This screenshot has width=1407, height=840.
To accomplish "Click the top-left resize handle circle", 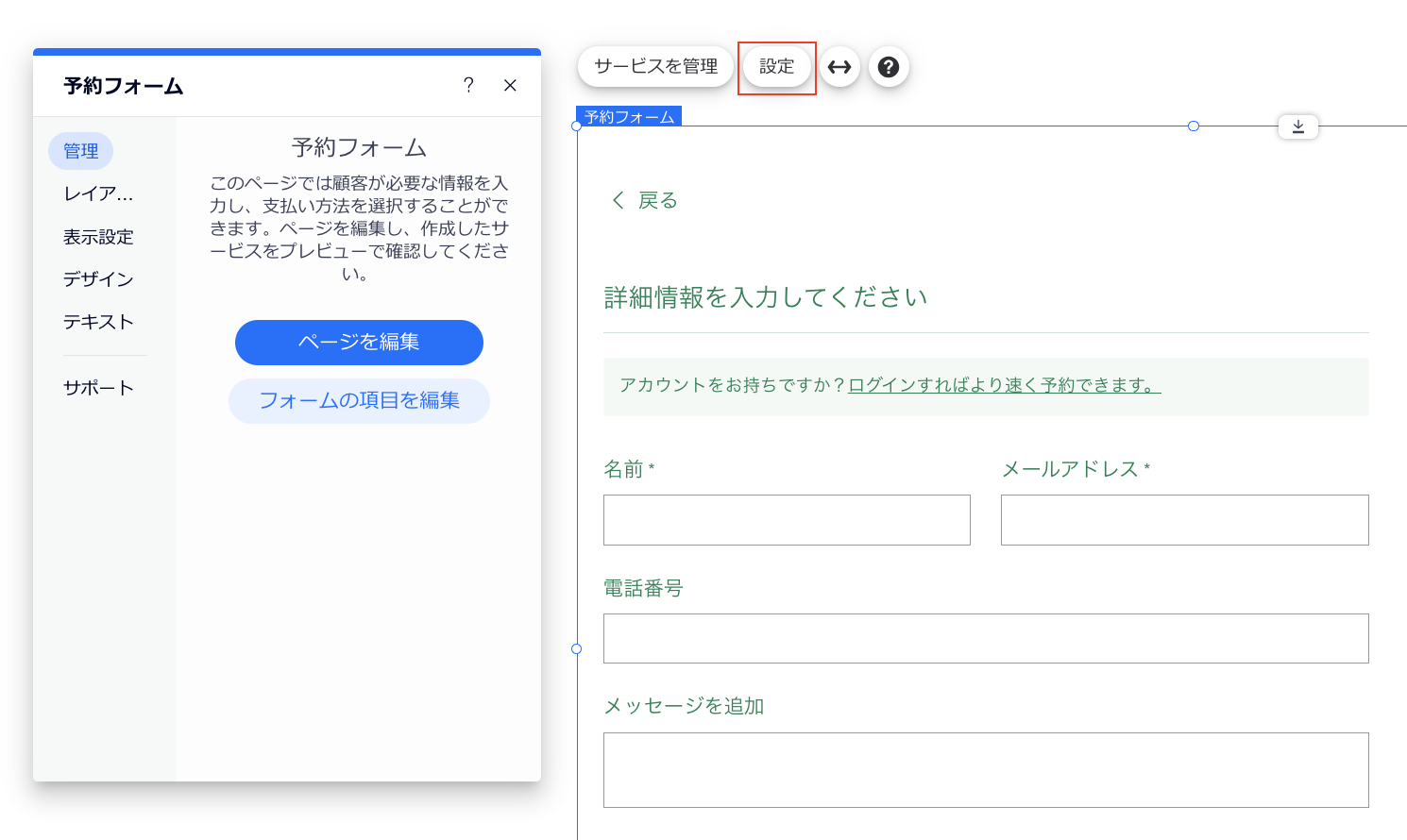I will tap(577, 126).
